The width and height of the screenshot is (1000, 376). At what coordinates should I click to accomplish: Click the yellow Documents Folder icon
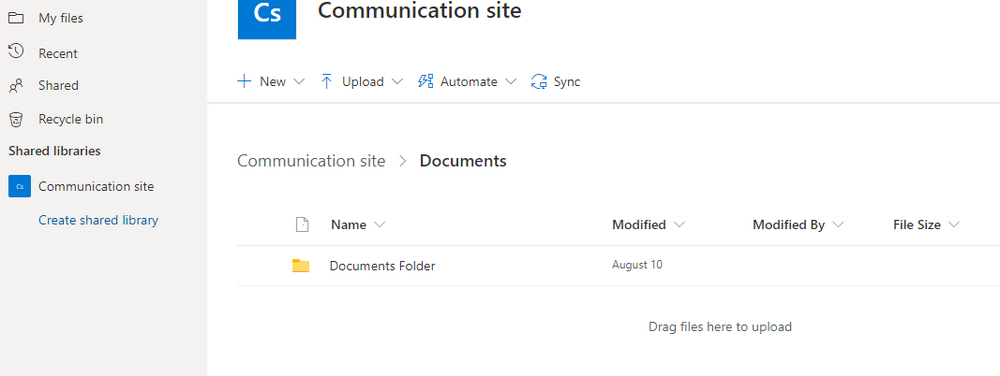(x=300, y=266)
